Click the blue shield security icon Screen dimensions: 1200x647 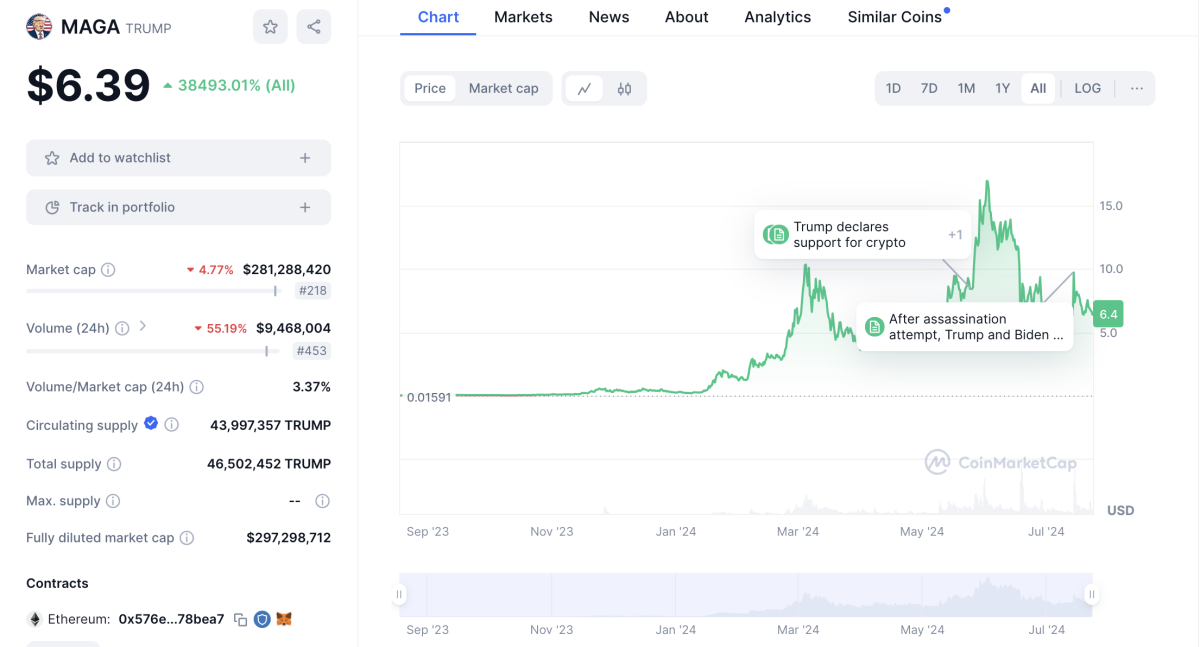click(262, 620)
